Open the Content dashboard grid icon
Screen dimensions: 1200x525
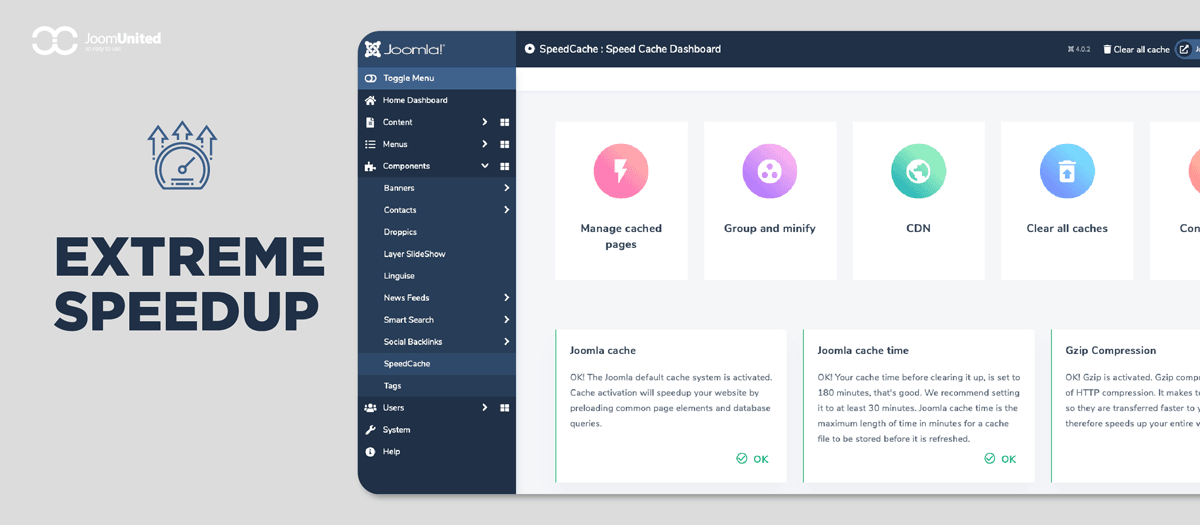pos(505,122)
